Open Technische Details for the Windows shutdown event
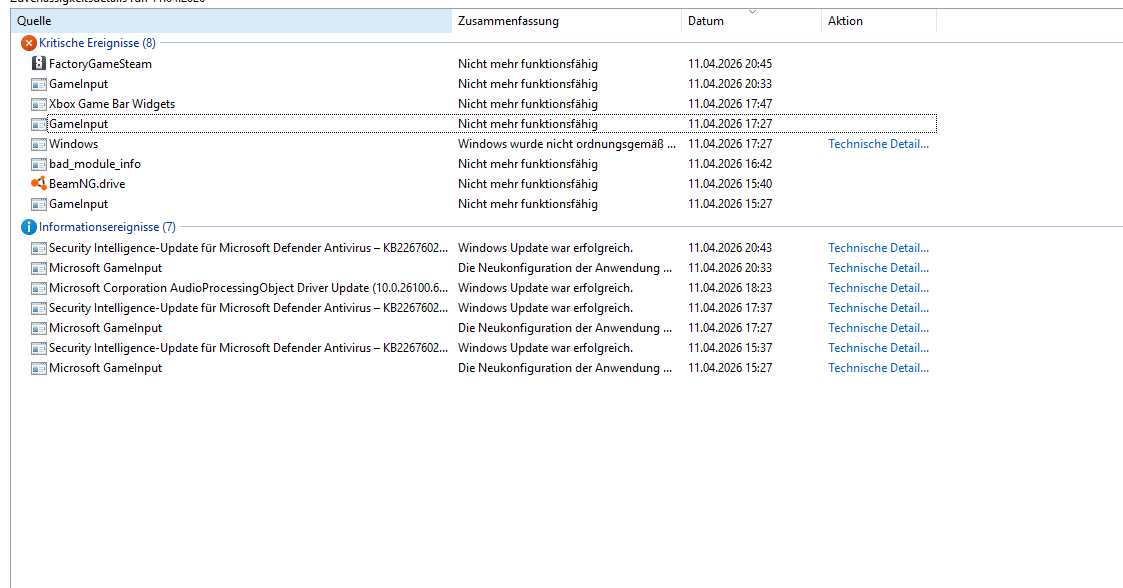 point(879,144)
